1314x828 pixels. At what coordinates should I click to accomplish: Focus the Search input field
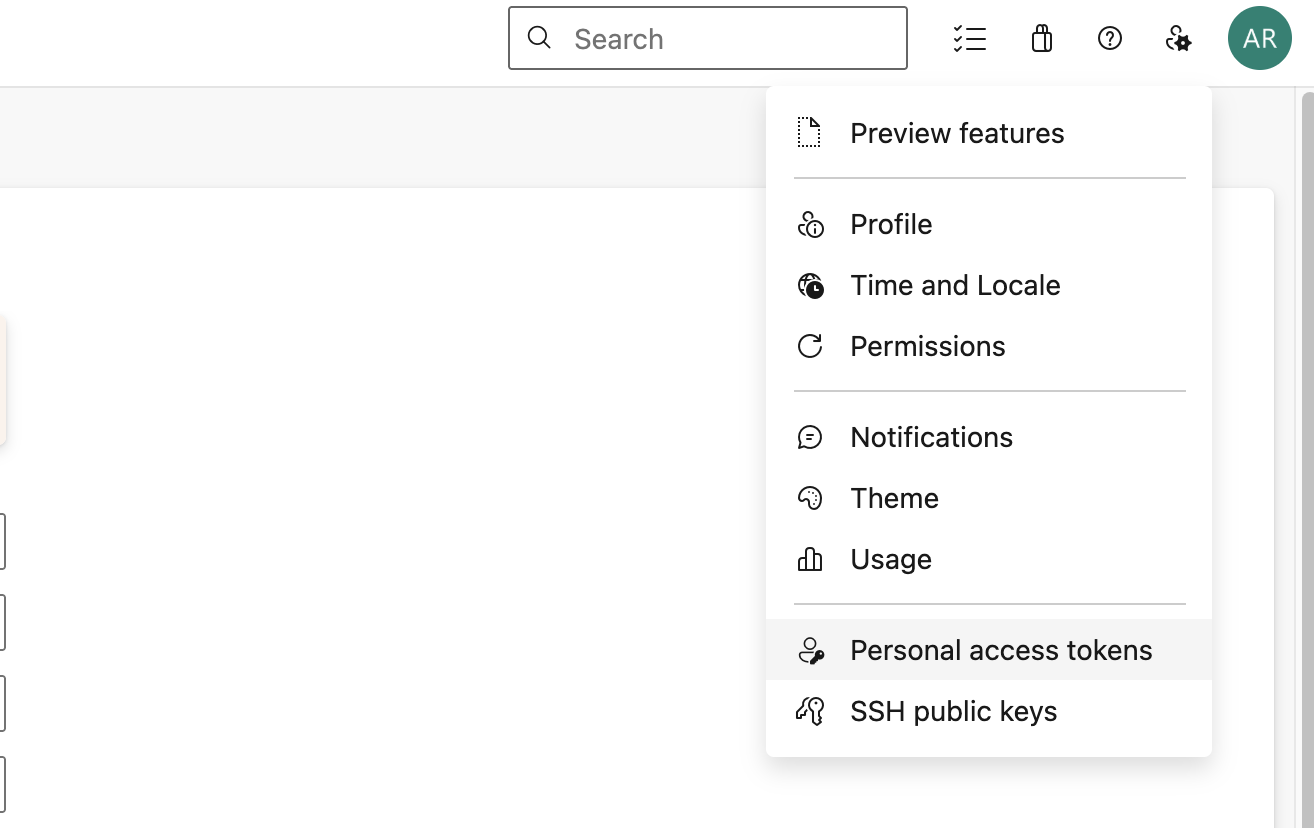click(x=730, y=39)
